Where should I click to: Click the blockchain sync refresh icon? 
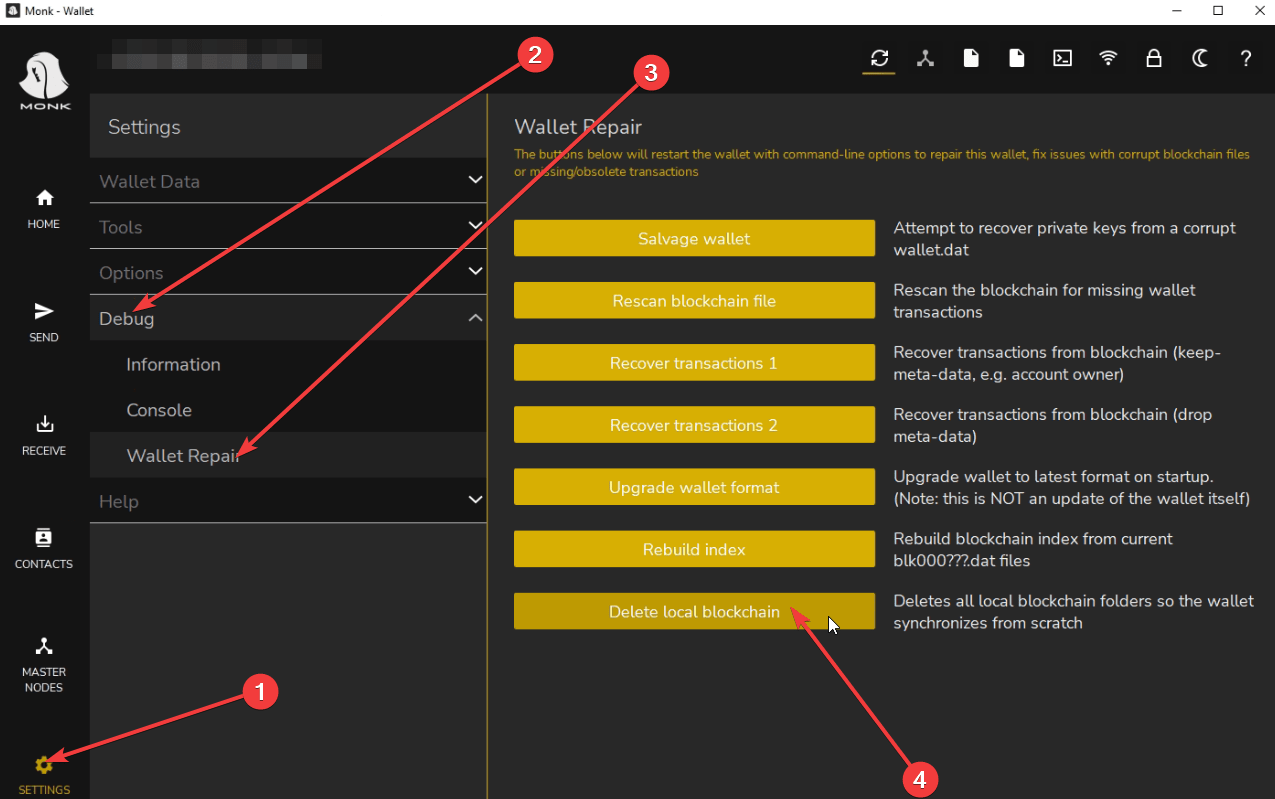pyautogui.click(x=878, y=58)
